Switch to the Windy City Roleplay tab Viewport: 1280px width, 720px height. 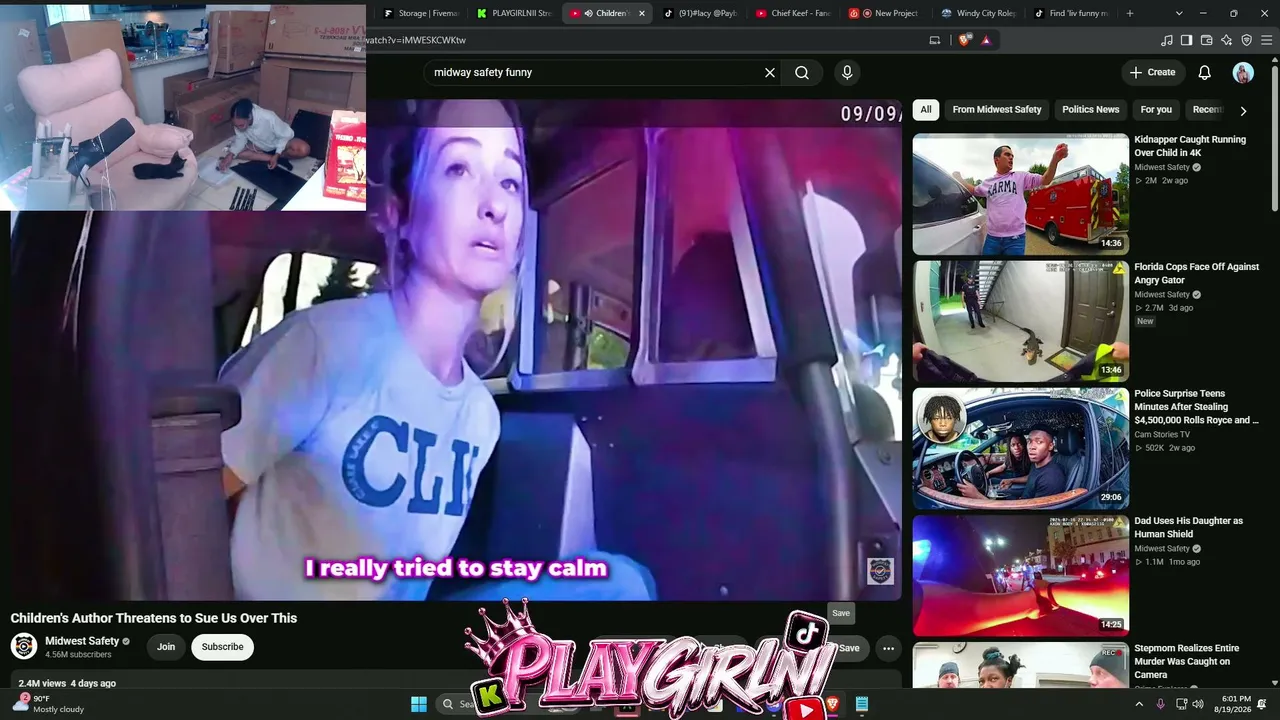pos(980,13)
